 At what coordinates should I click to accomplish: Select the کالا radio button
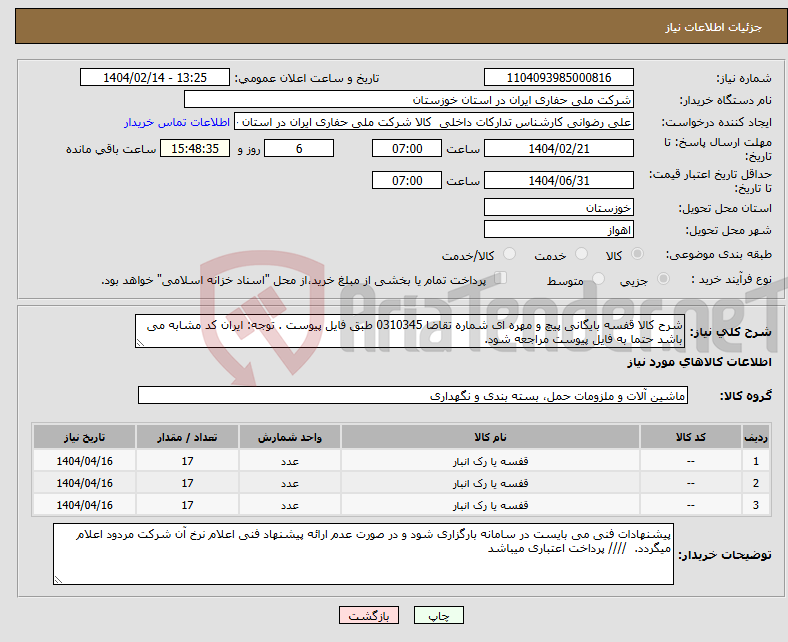tap(638, 255)
